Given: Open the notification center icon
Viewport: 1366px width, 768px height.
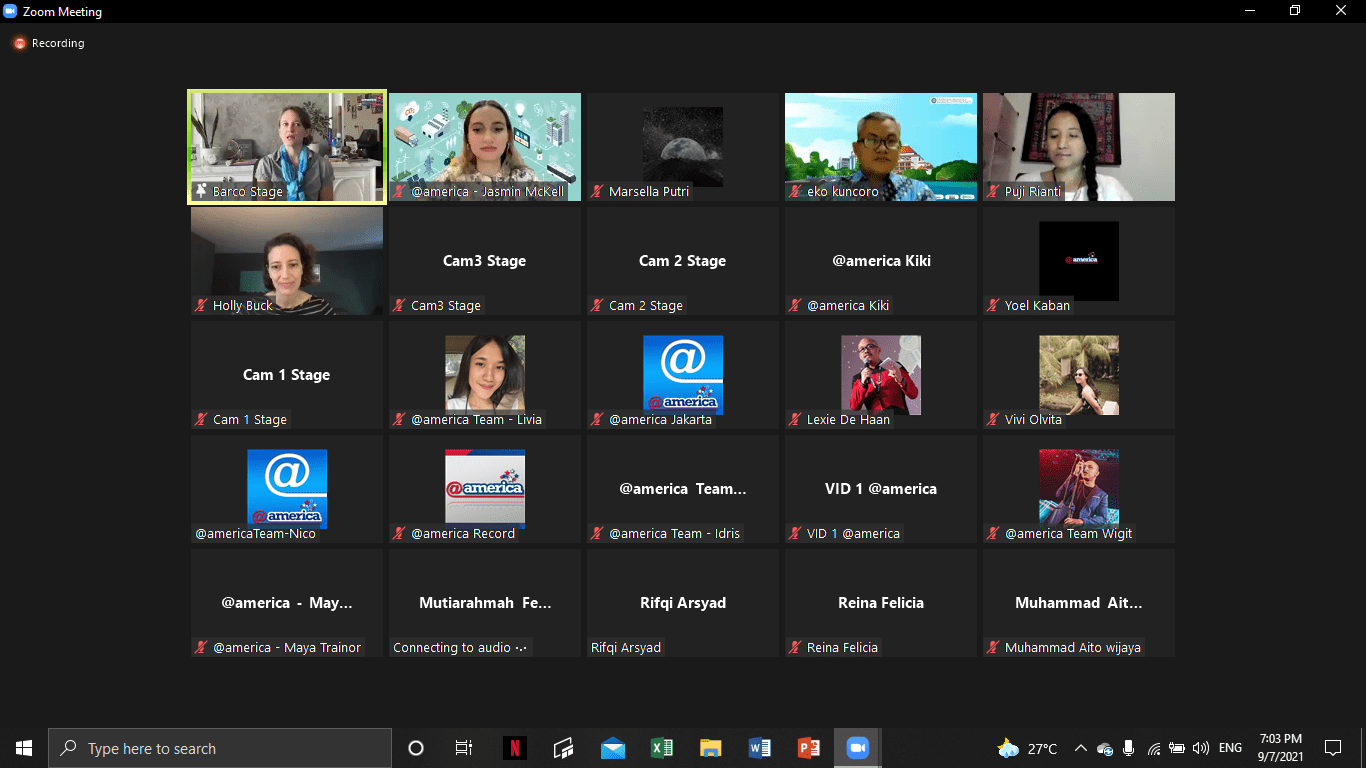Looking at the screenshot, I should click(1333, 748).
